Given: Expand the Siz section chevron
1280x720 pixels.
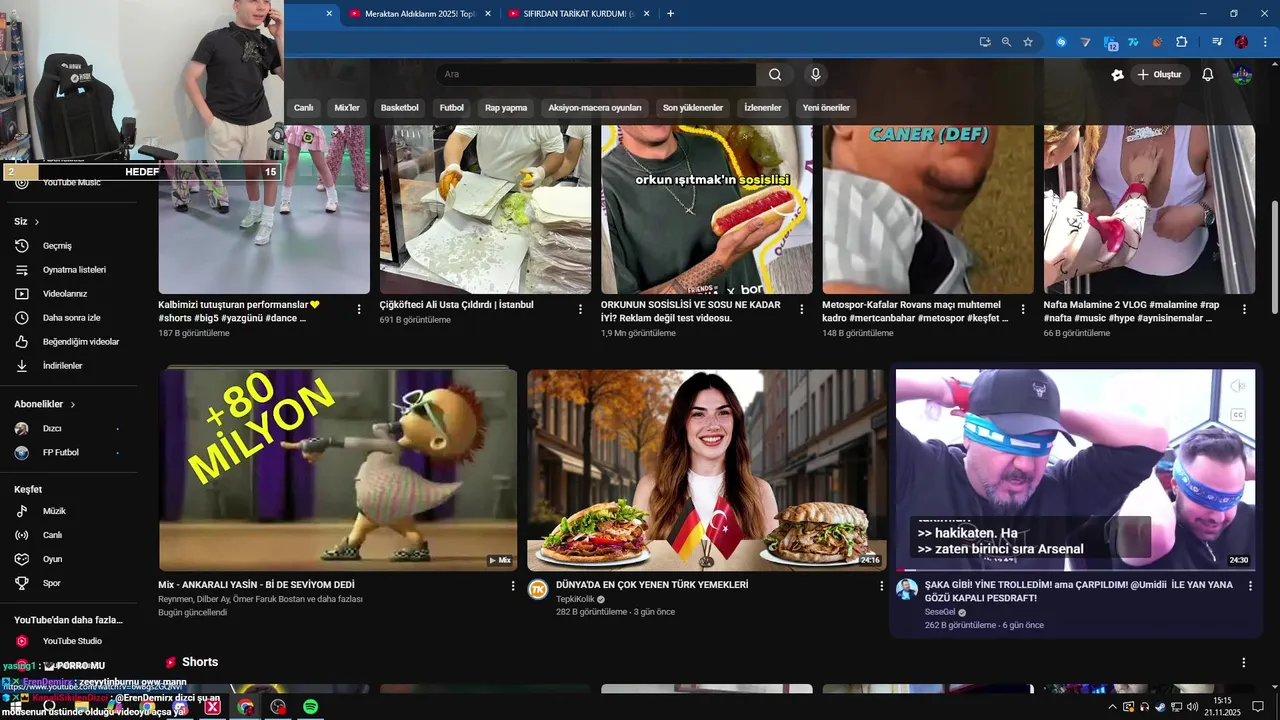Looking at the screenshot, I should (37, 222).
